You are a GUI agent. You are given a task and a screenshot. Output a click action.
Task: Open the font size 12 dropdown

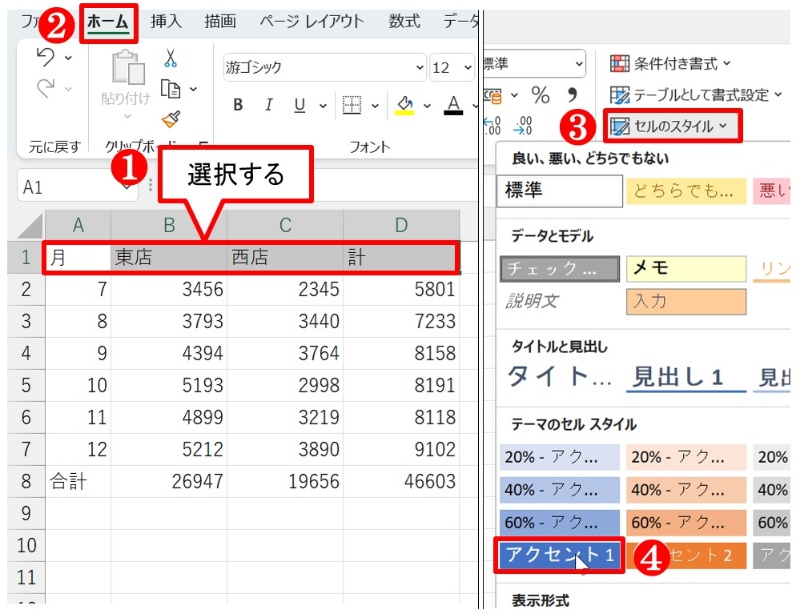pos(467,67)
